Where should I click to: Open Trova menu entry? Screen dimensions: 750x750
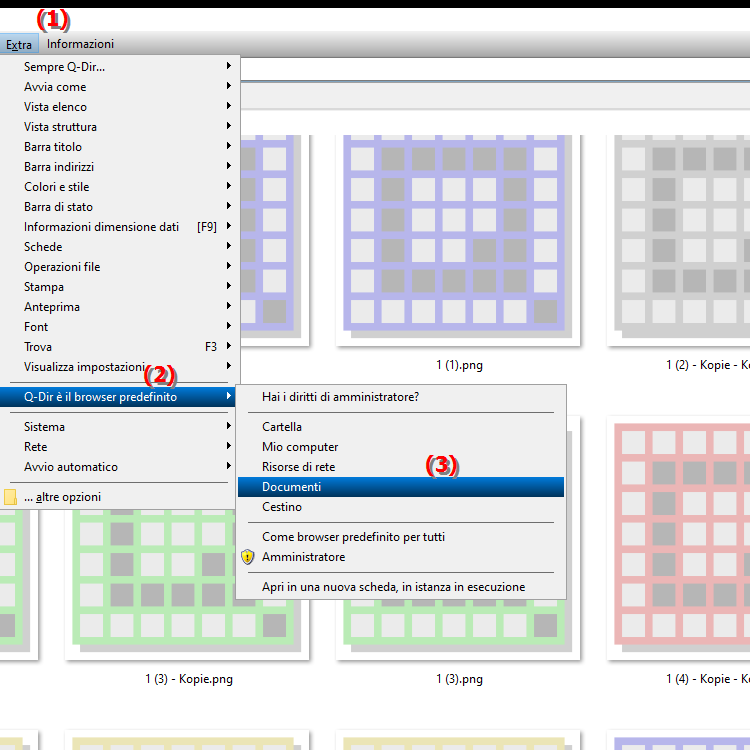click(x=119, y=347)
